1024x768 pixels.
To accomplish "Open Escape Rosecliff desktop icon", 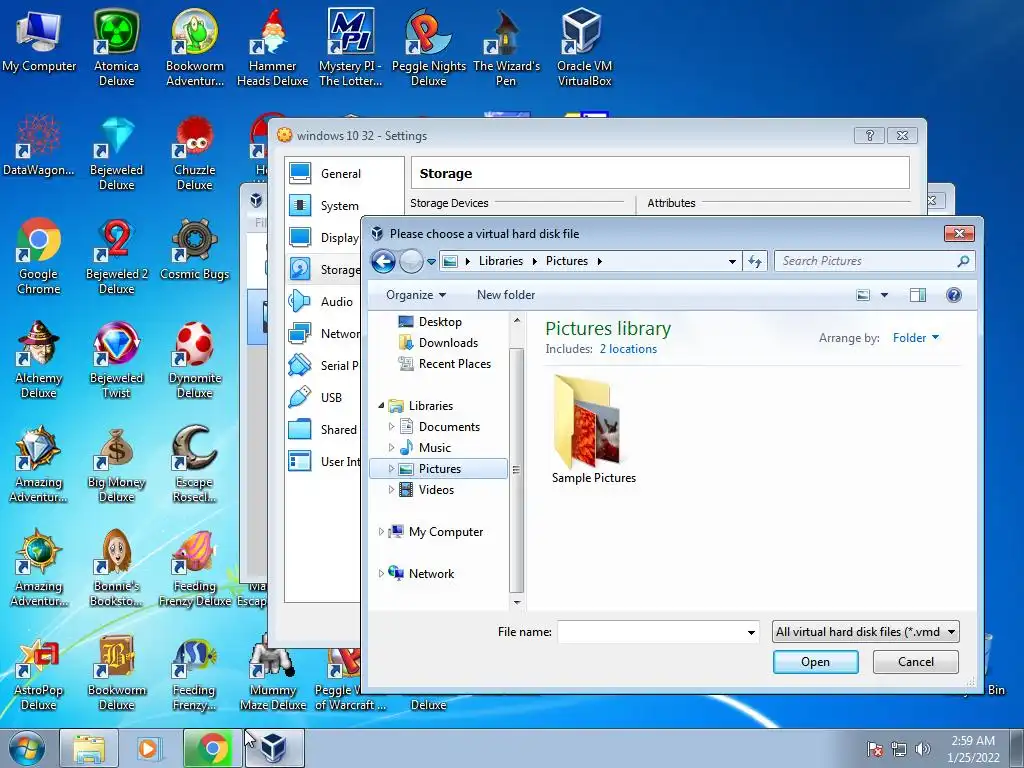I will [195, 464].
